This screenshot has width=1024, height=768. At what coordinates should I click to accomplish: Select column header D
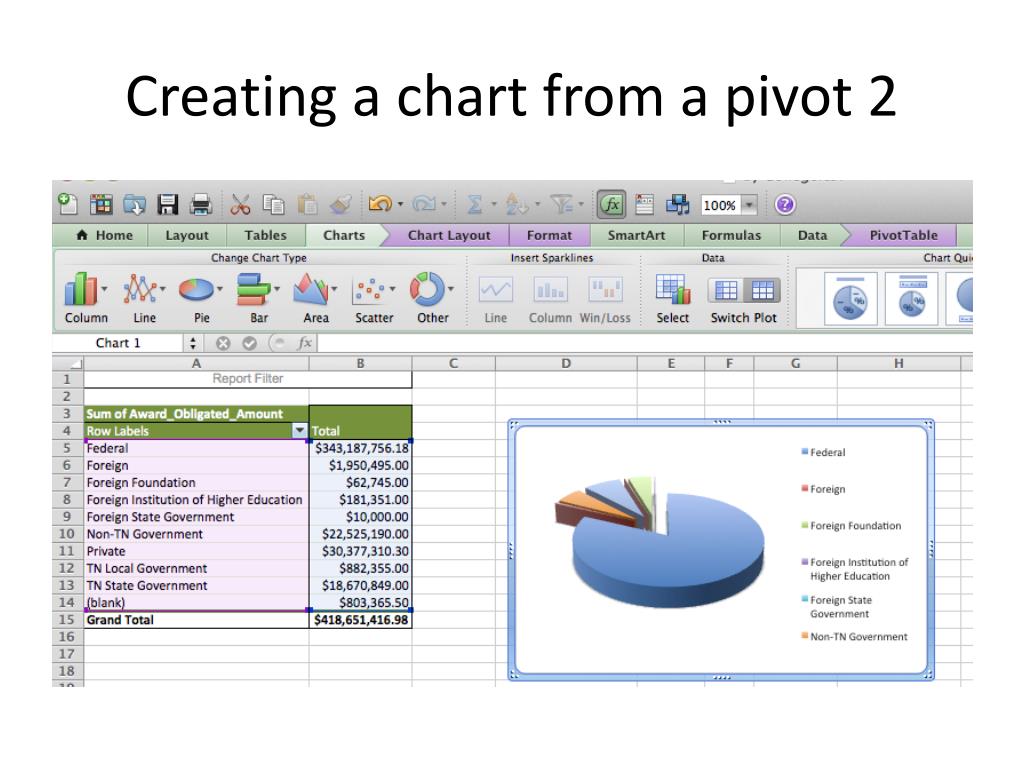tap(566, 363)
